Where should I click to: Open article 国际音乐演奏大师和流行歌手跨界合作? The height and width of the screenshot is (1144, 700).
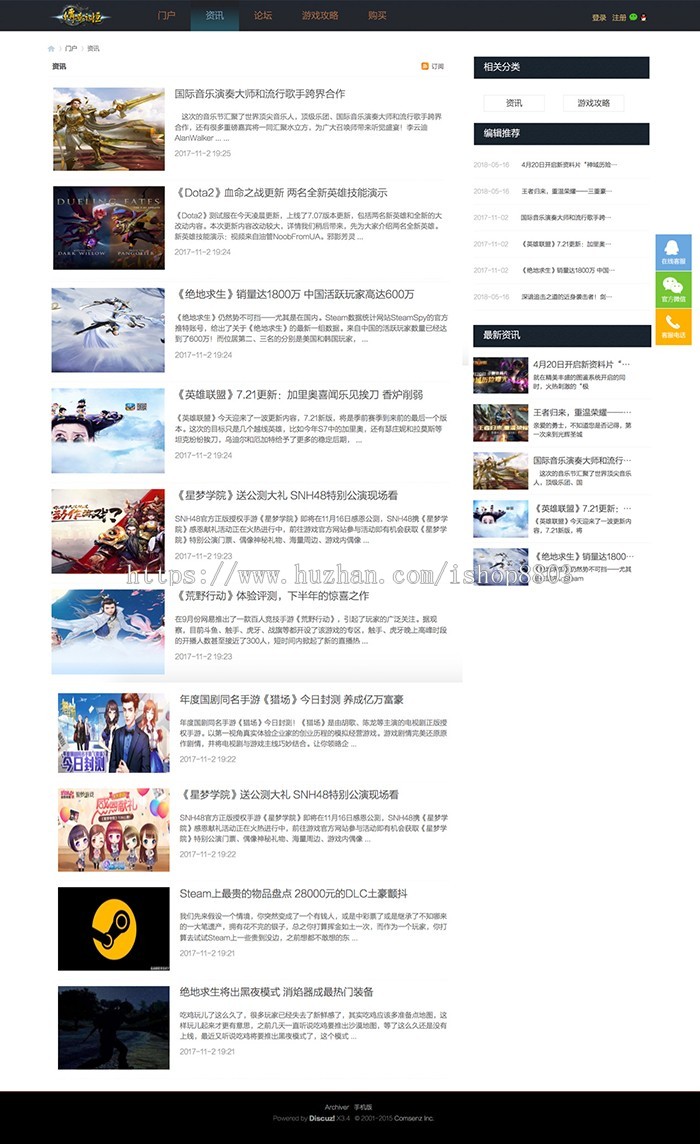click(260, 94)
